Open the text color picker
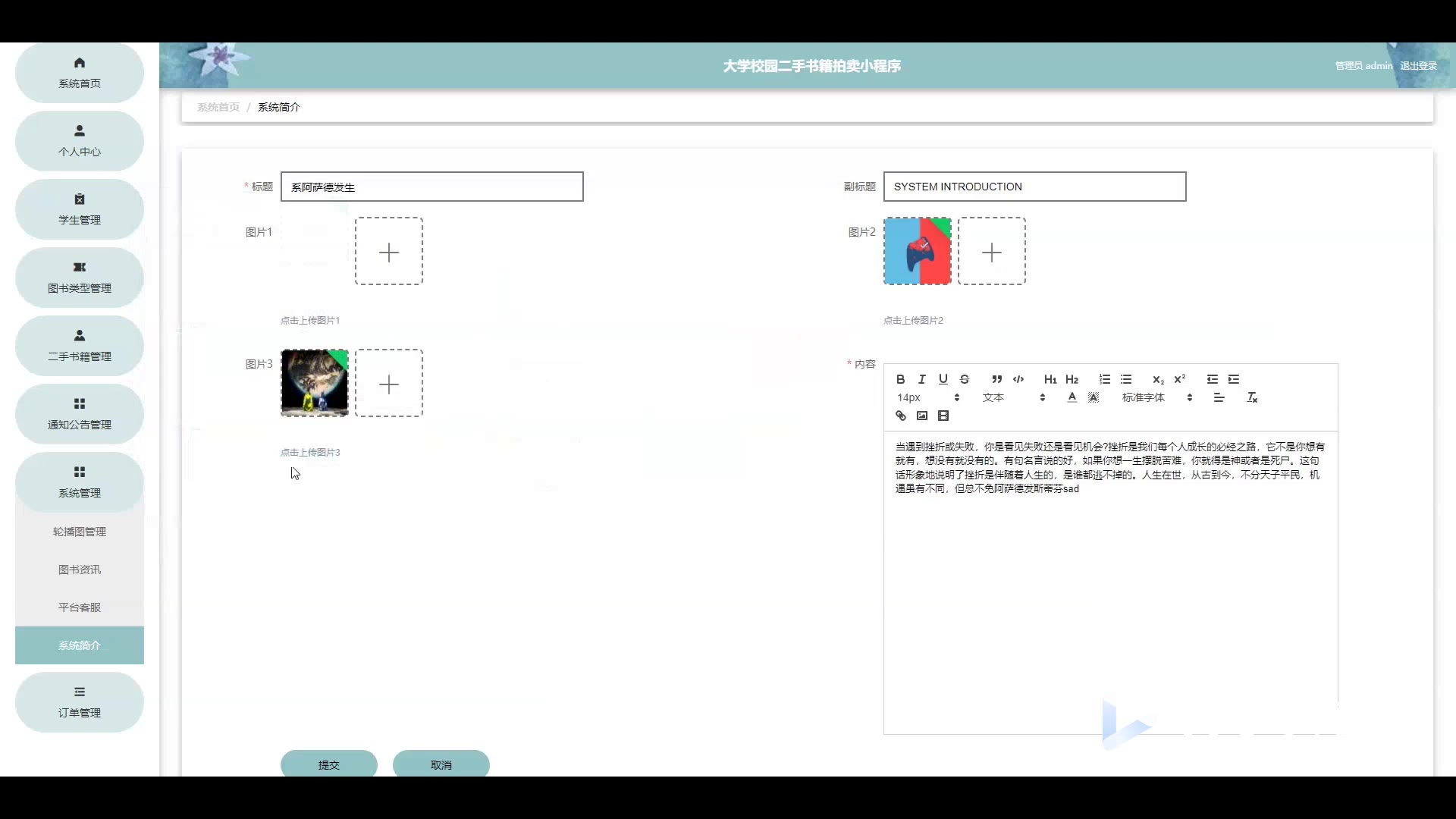Screen dimensions: 1456x819 tap(1072, 397)
